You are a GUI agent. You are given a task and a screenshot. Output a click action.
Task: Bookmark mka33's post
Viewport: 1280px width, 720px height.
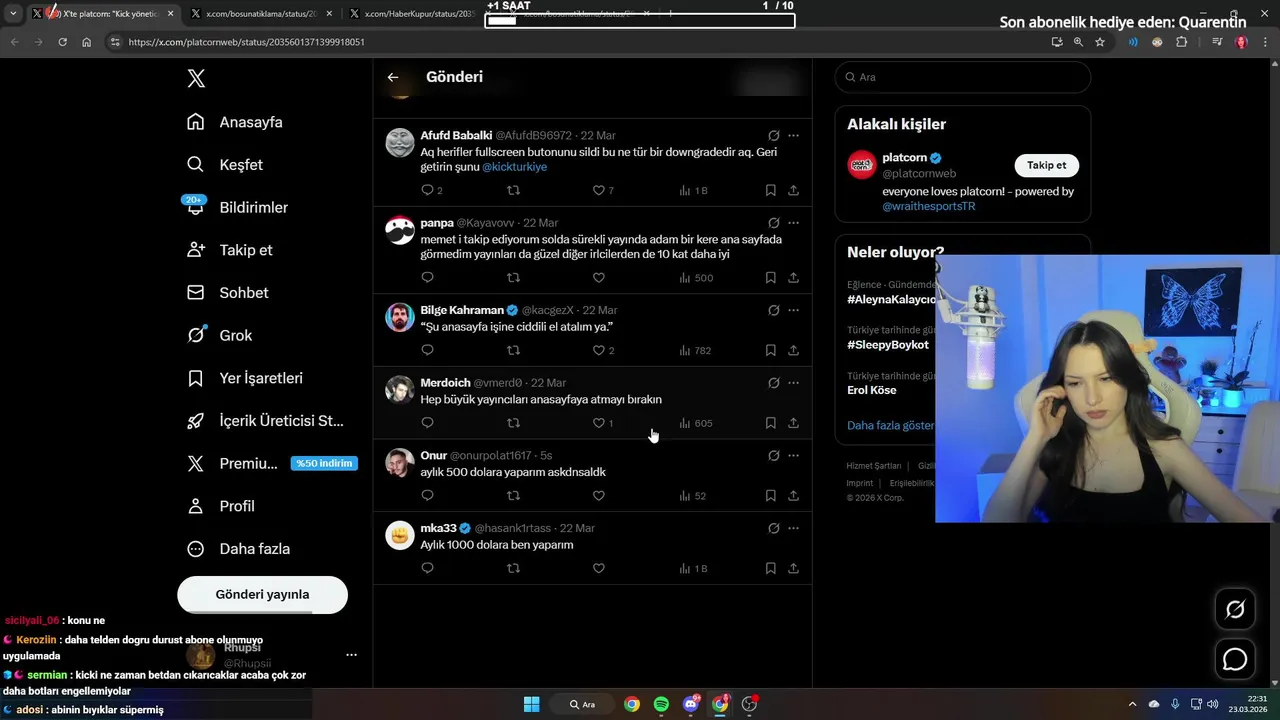click(x=770, y=568)
